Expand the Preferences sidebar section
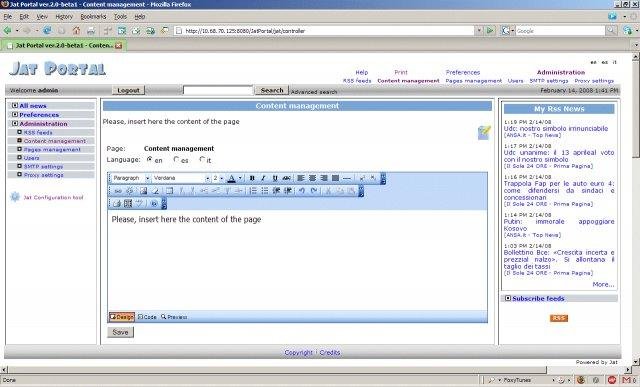 (x=15, y=115)
